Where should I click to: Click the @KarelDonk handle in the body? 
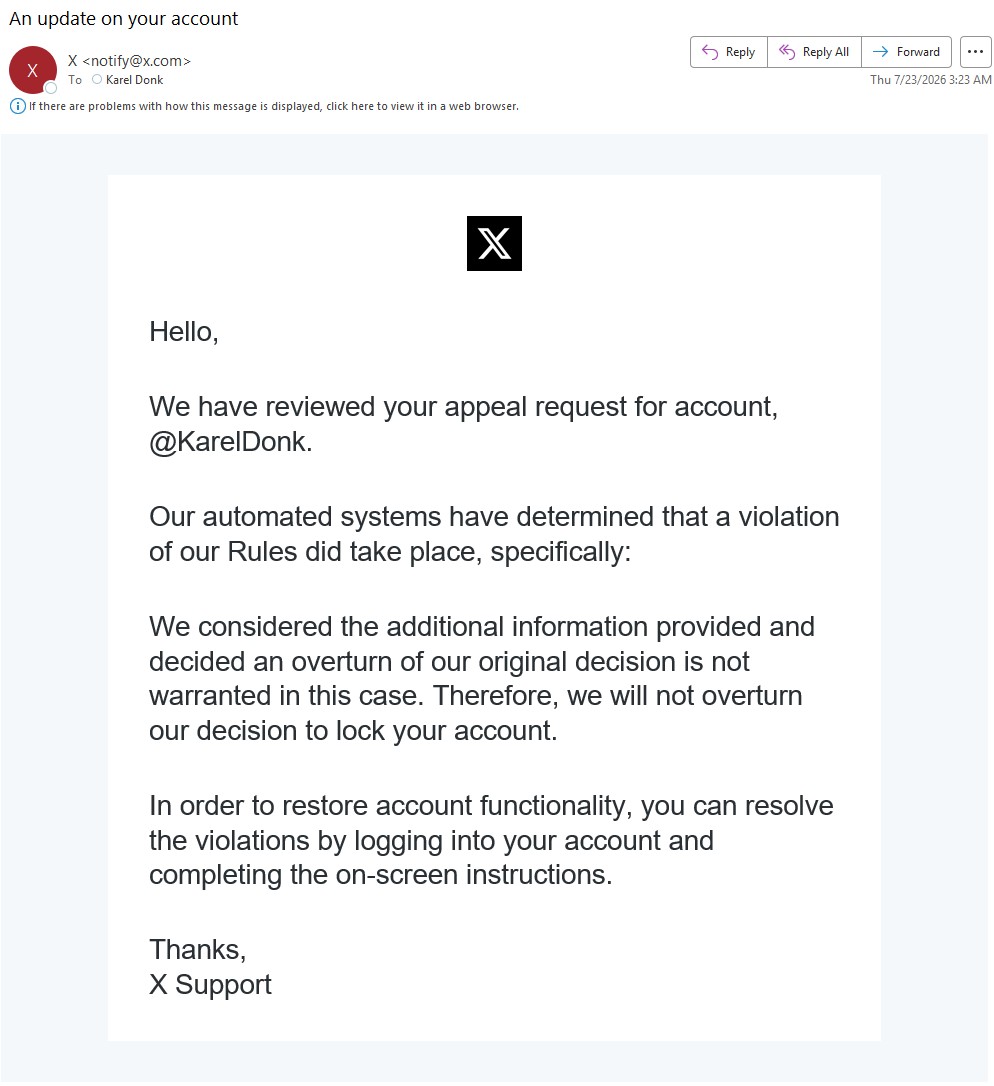tap(231, 442)
